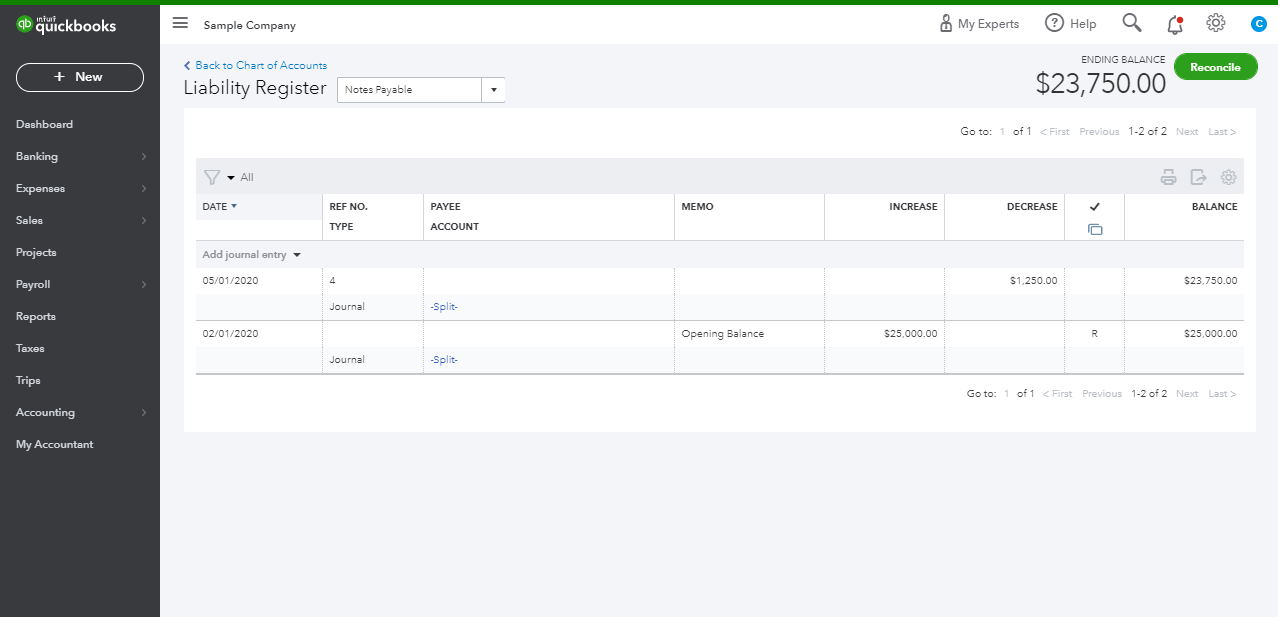Export the register to file
The width and height of the screenshot is (1278, 617).
[x=1198, y=178]
